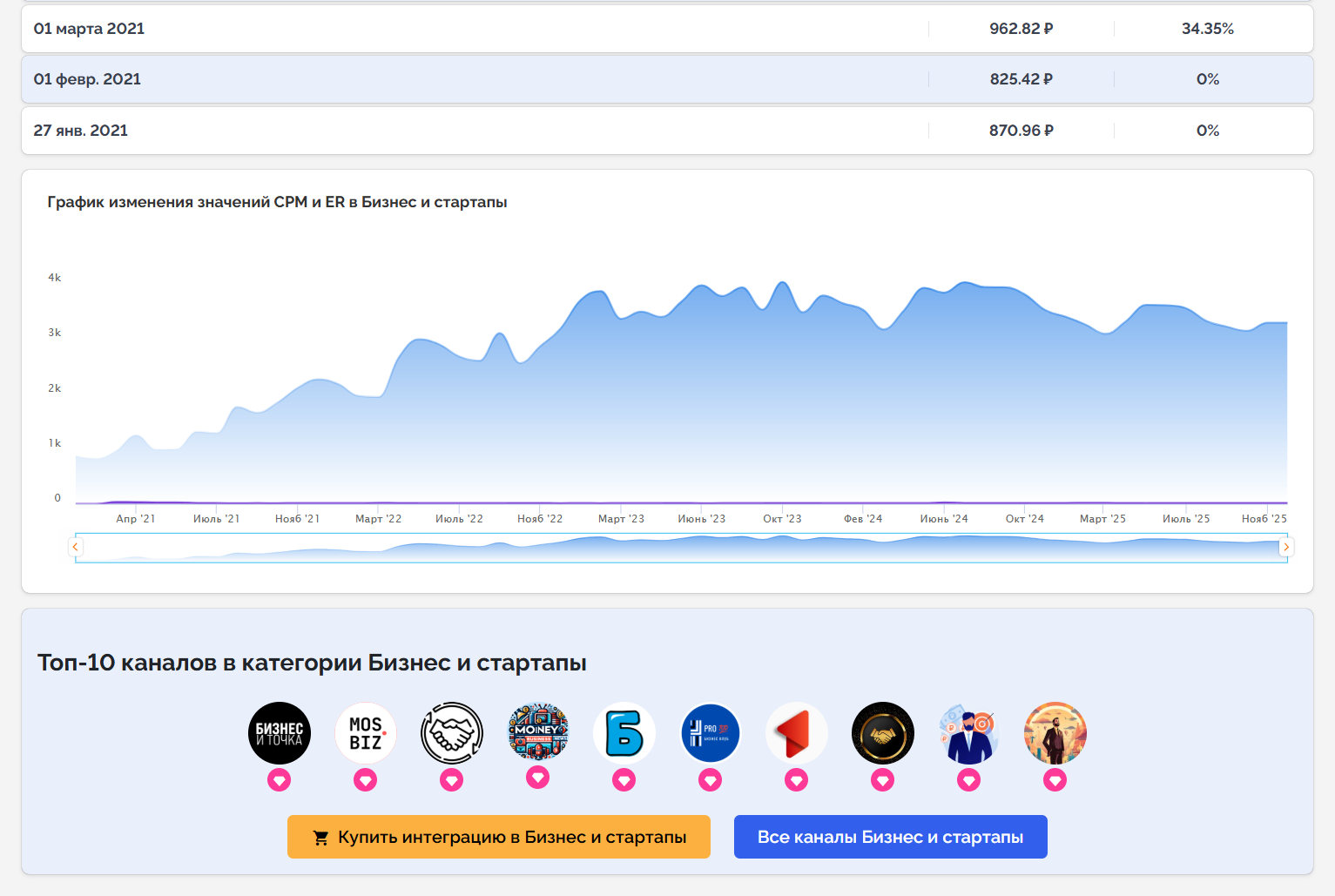The image size is (1335, 896).
Task: Toggle the heart below the red arrow logo
Action: pos(797,780)
